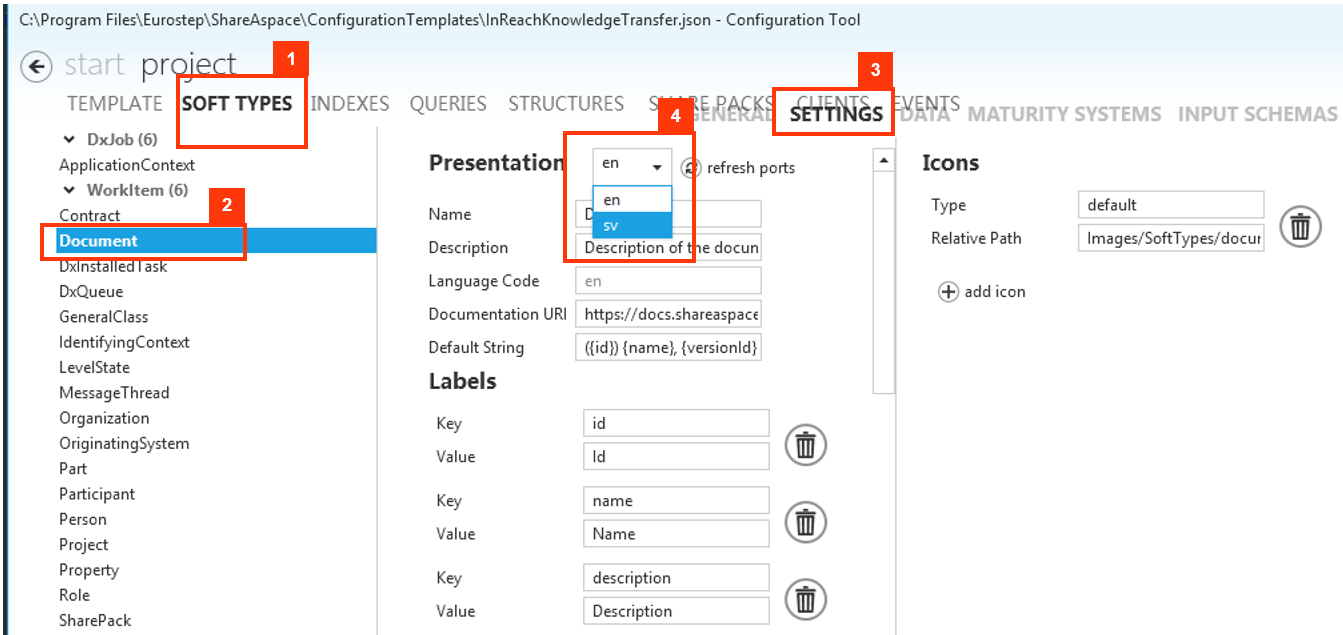Click the "add icon" plus button
The height and width of the screenshot is (635, 1343).
(948, 291)
